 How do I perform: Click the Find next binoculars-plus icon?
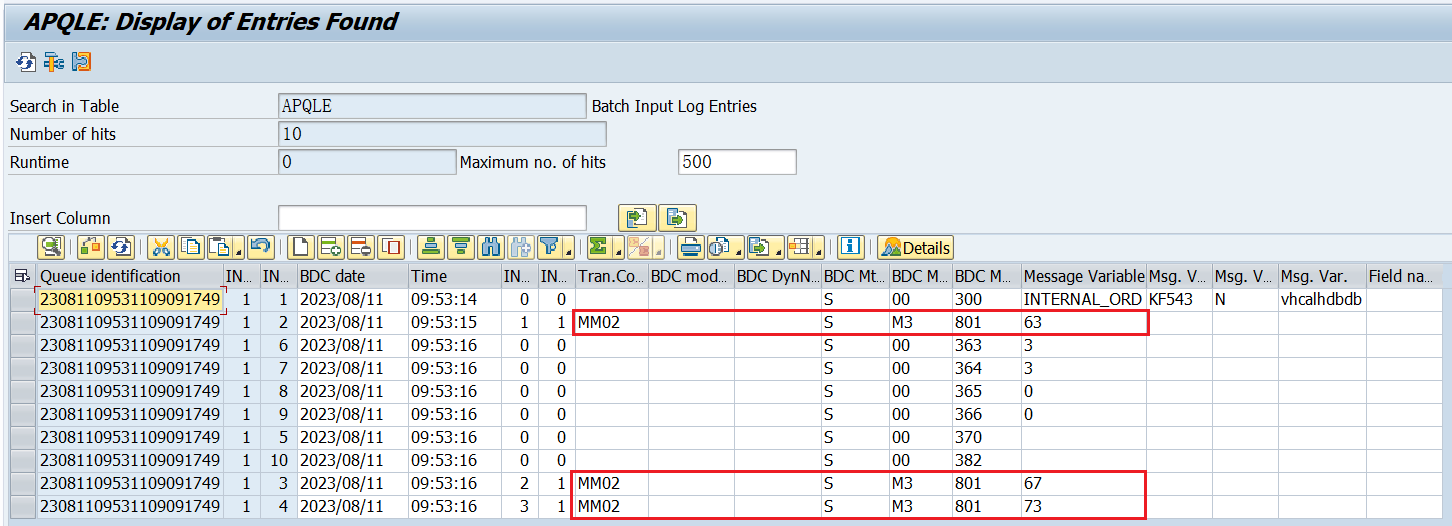(x=521, y=247)
